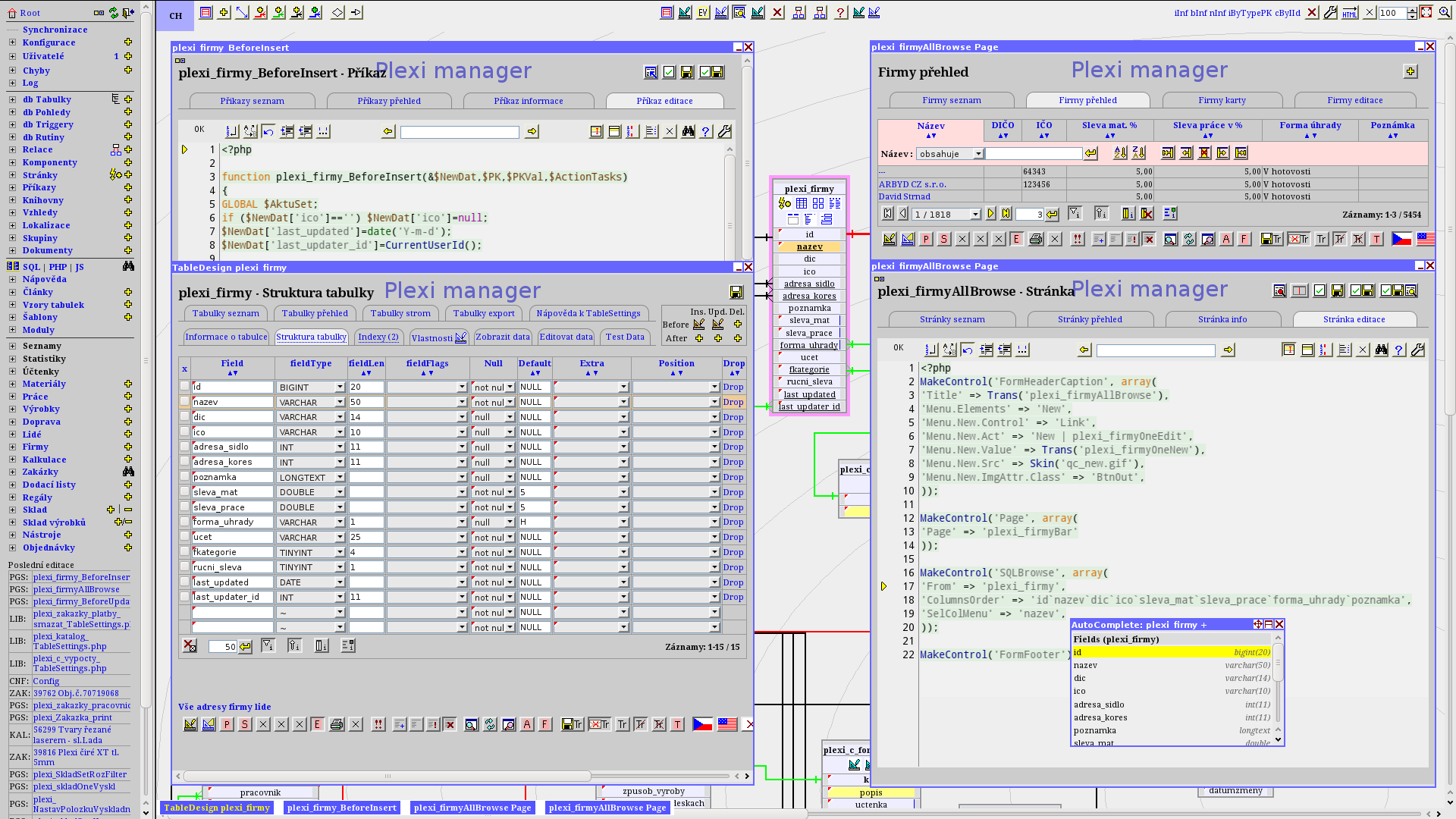Tick the checkbox for the sleva_mat field row
This screenshot has width=1456, height=819.
184,492
